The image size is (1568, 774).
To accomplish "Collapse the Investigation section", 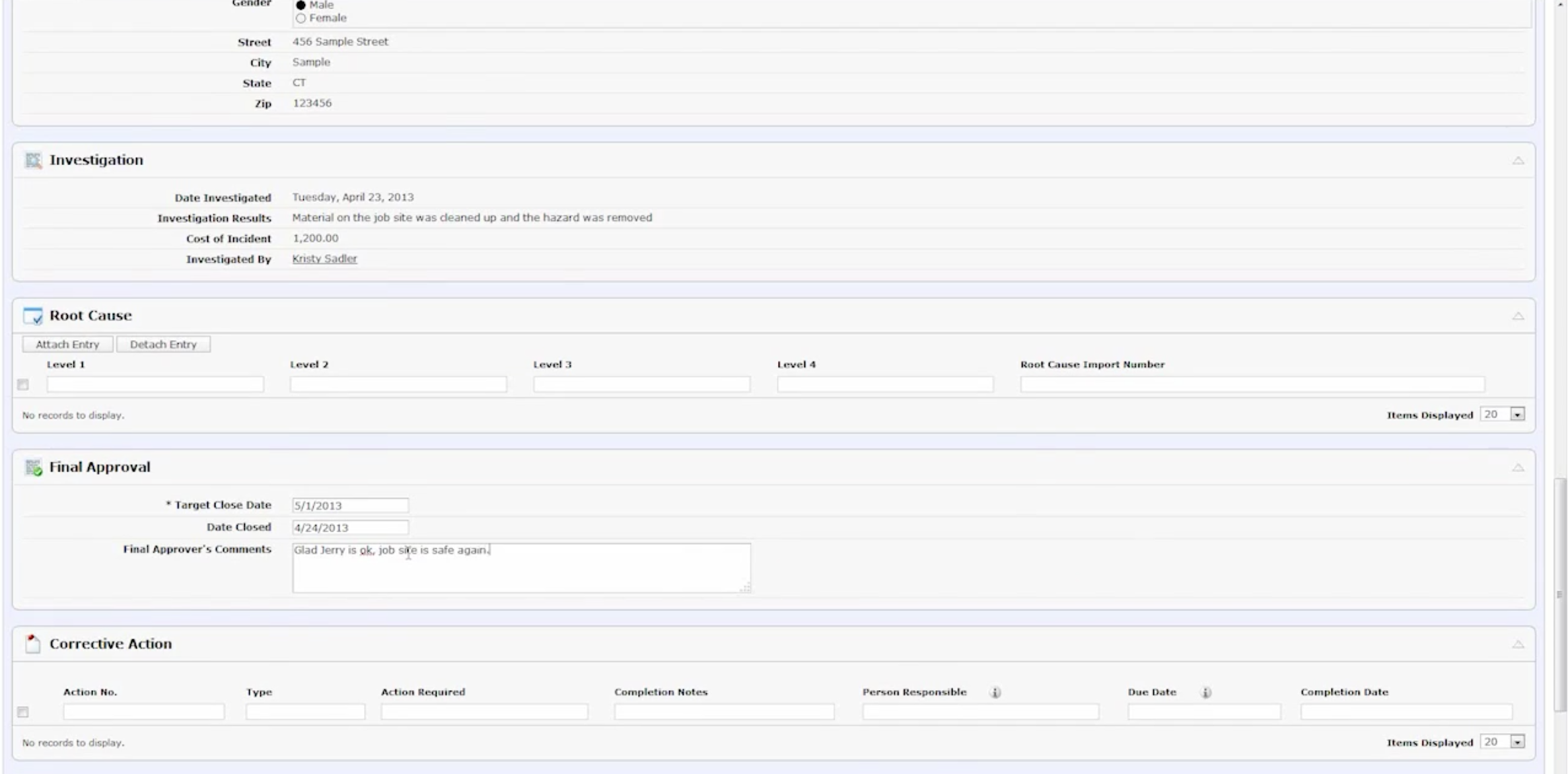I will (x=1518, y=160).
